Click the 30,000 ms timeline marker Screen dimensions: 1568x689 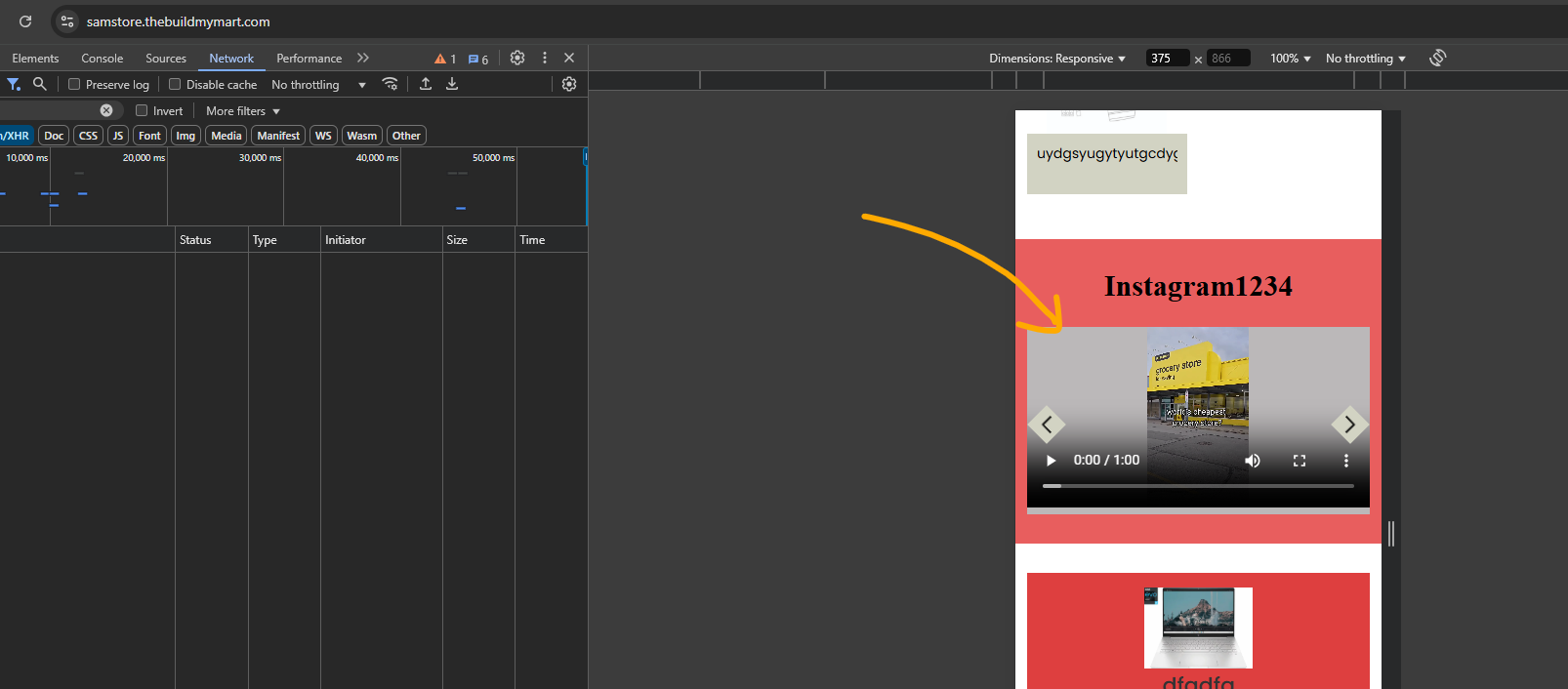(260, 157)
